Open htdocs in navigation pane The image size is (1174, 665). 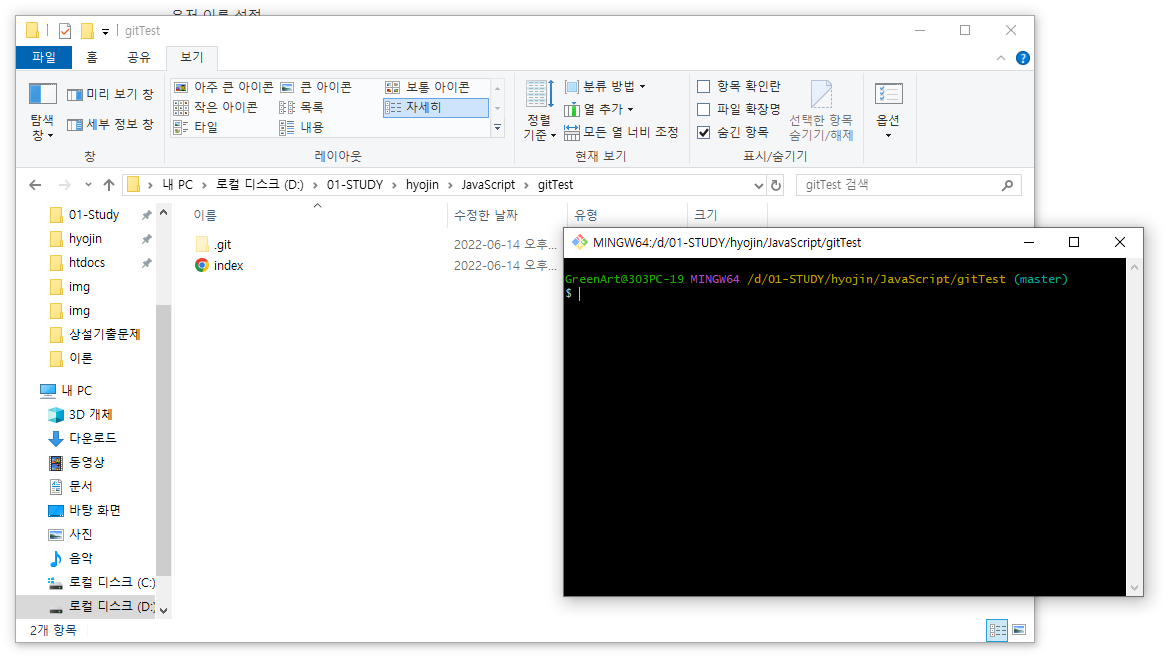click(87, 263)
